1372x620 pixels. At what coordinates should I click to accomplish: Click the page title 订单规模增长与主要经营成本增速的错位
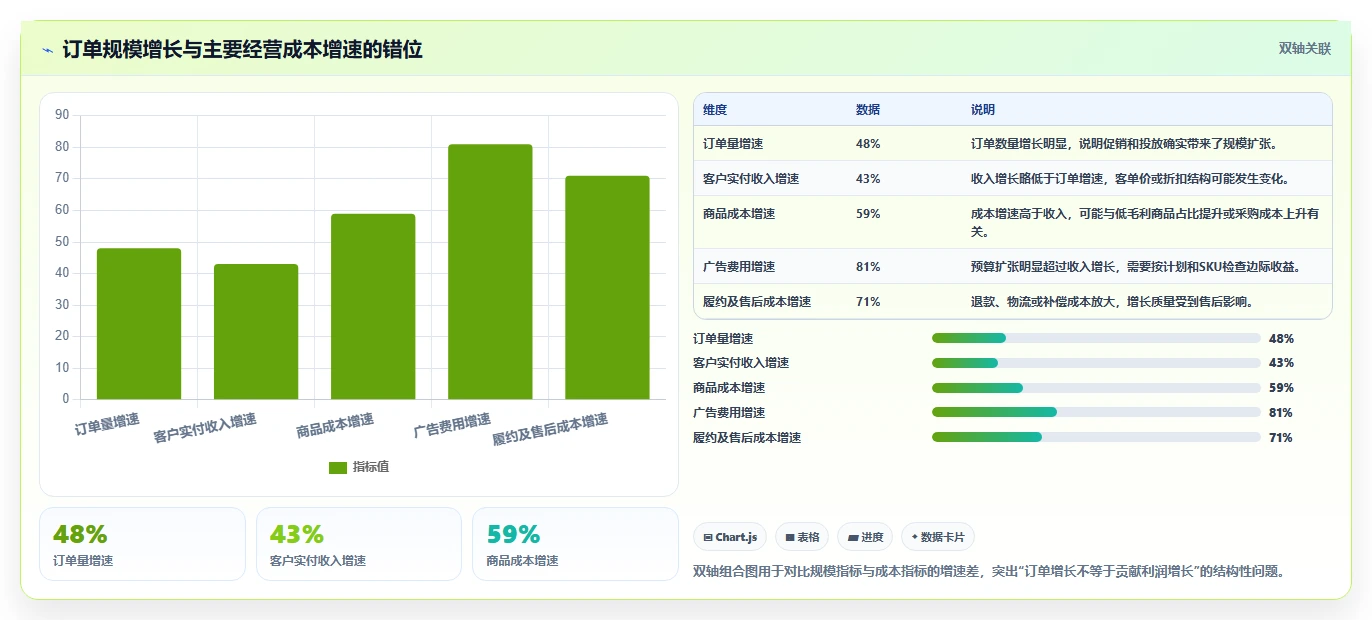[242, 49]
